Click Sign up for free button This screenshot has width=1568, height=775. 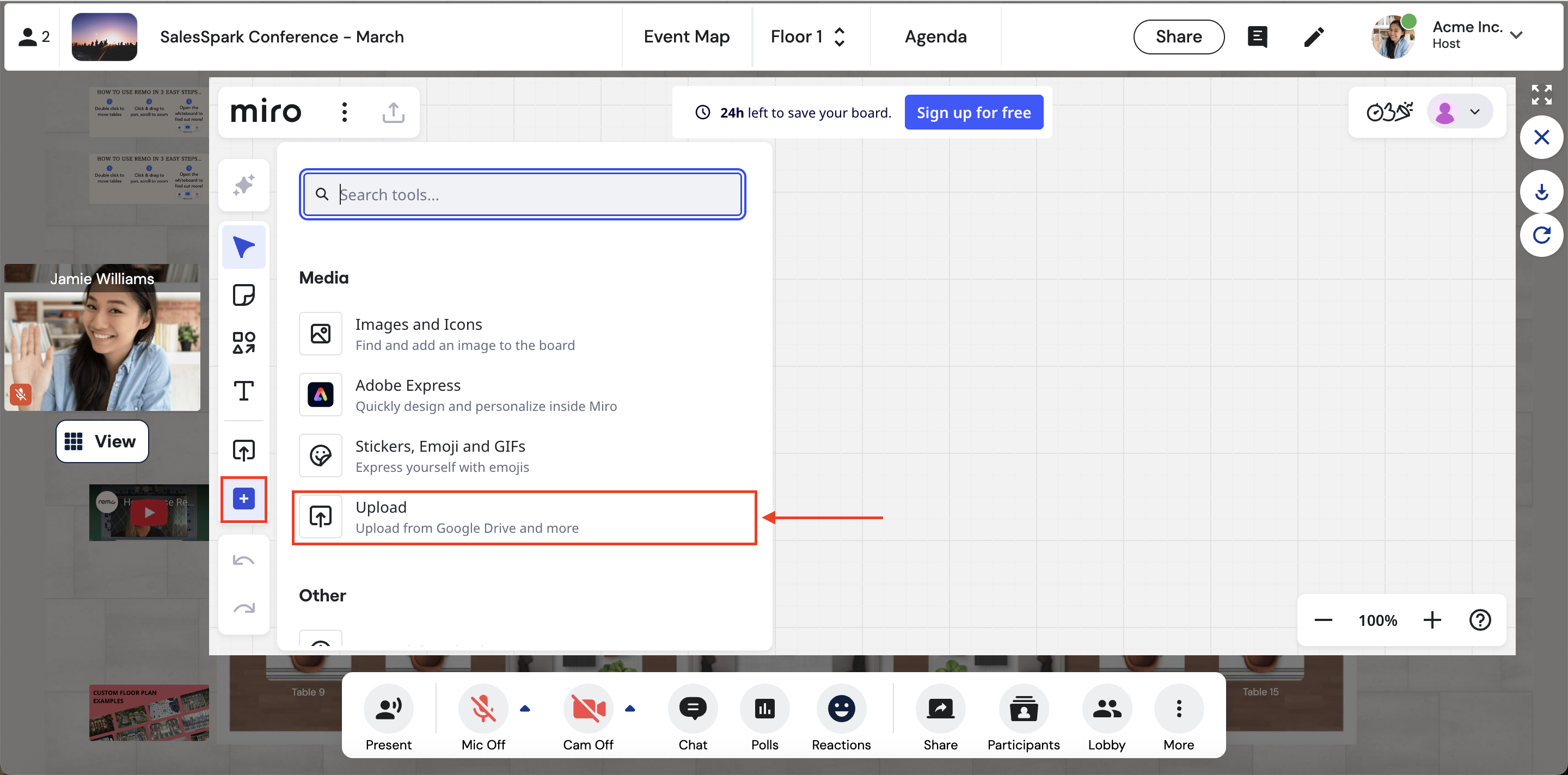click(x=973, y=112)
